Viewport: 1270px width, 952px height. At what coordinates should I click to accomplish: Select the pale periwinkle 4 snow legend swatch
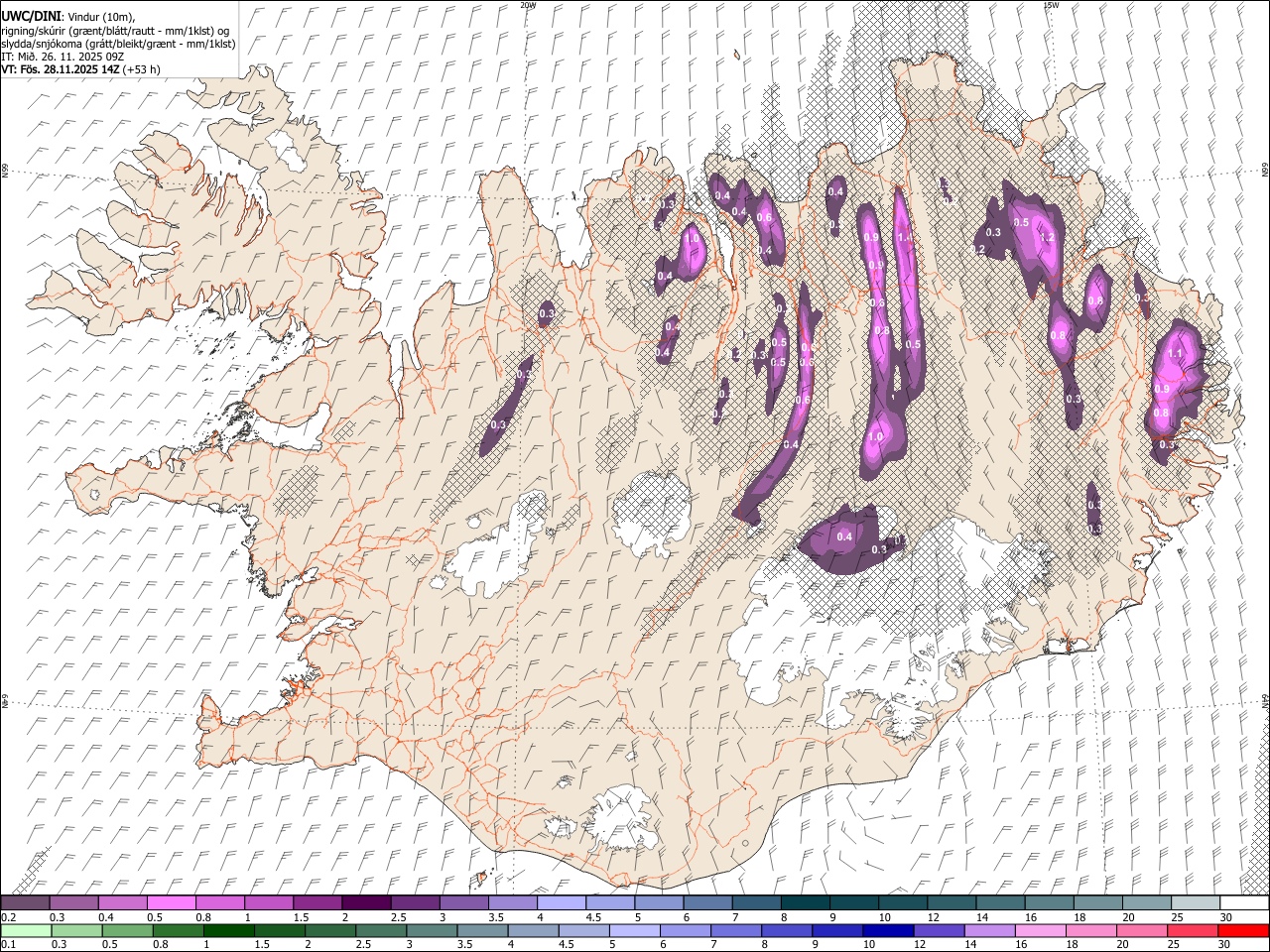click(x=562, y=903)
